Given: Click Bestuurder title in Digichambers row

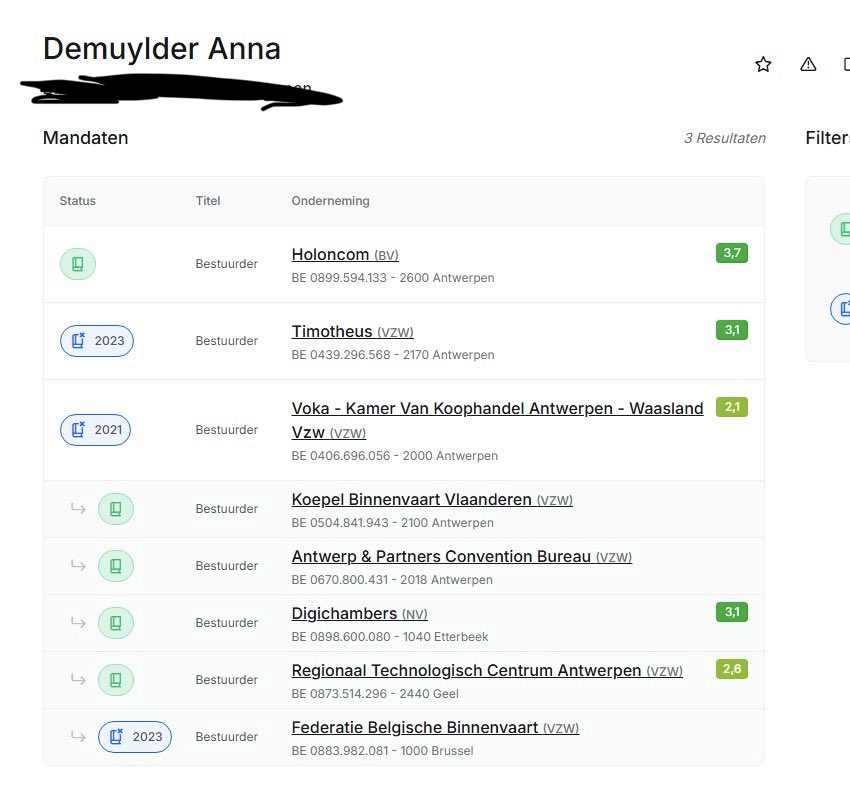Looking at the screenshot, I should 227,623.
